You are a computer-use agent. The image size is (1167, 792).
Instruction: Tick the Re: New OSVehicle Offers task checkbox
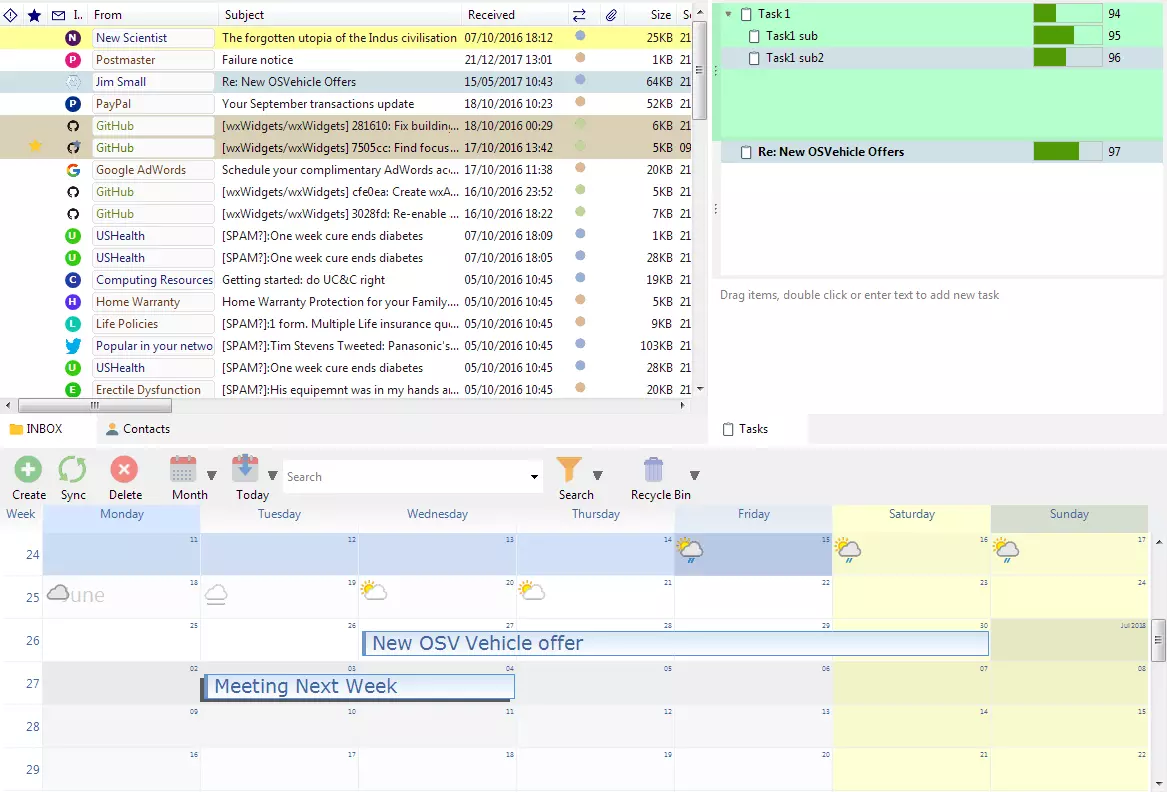(x=746, y=152)
